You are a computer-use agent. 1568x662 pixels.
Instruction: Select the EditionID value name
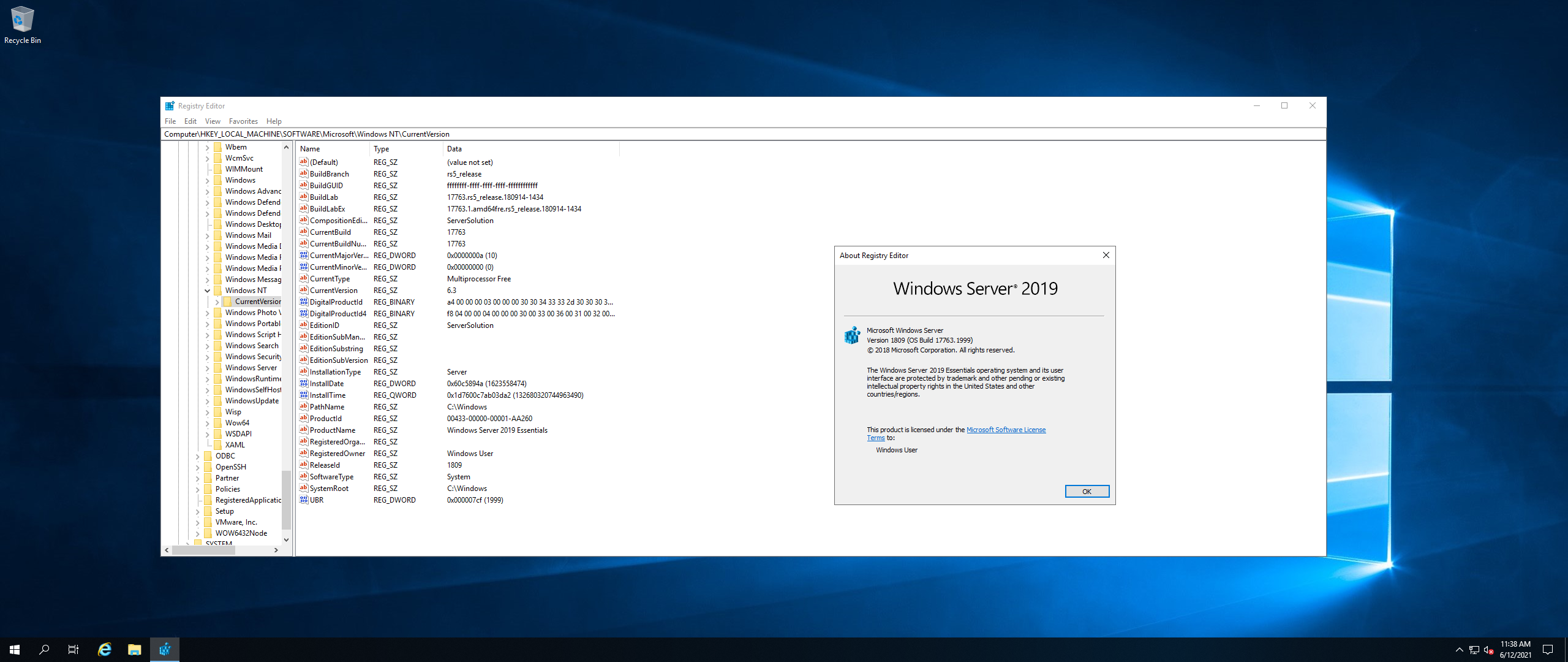tap(324, 325)
